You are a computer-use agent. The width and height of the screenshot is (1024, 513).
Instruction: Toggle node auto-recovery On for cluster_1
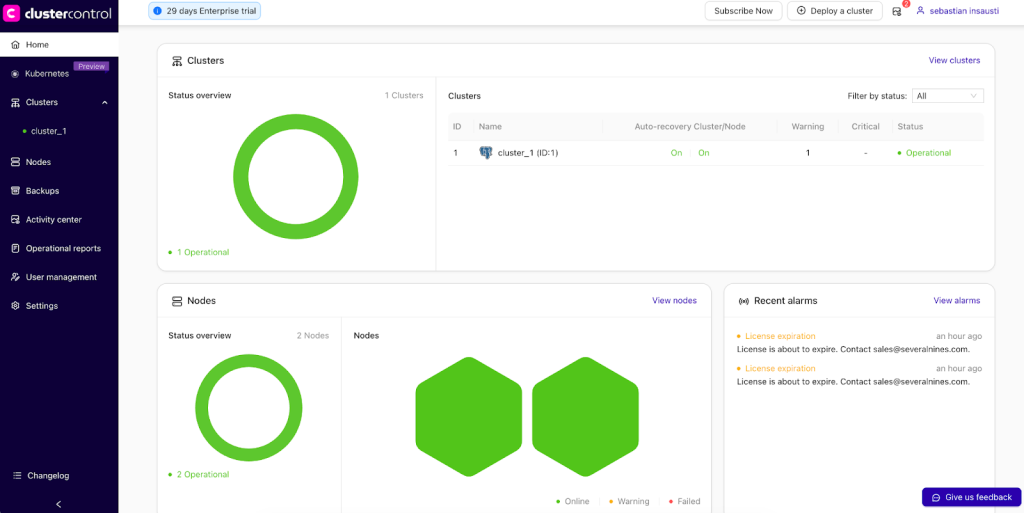[x=704, y=153]
